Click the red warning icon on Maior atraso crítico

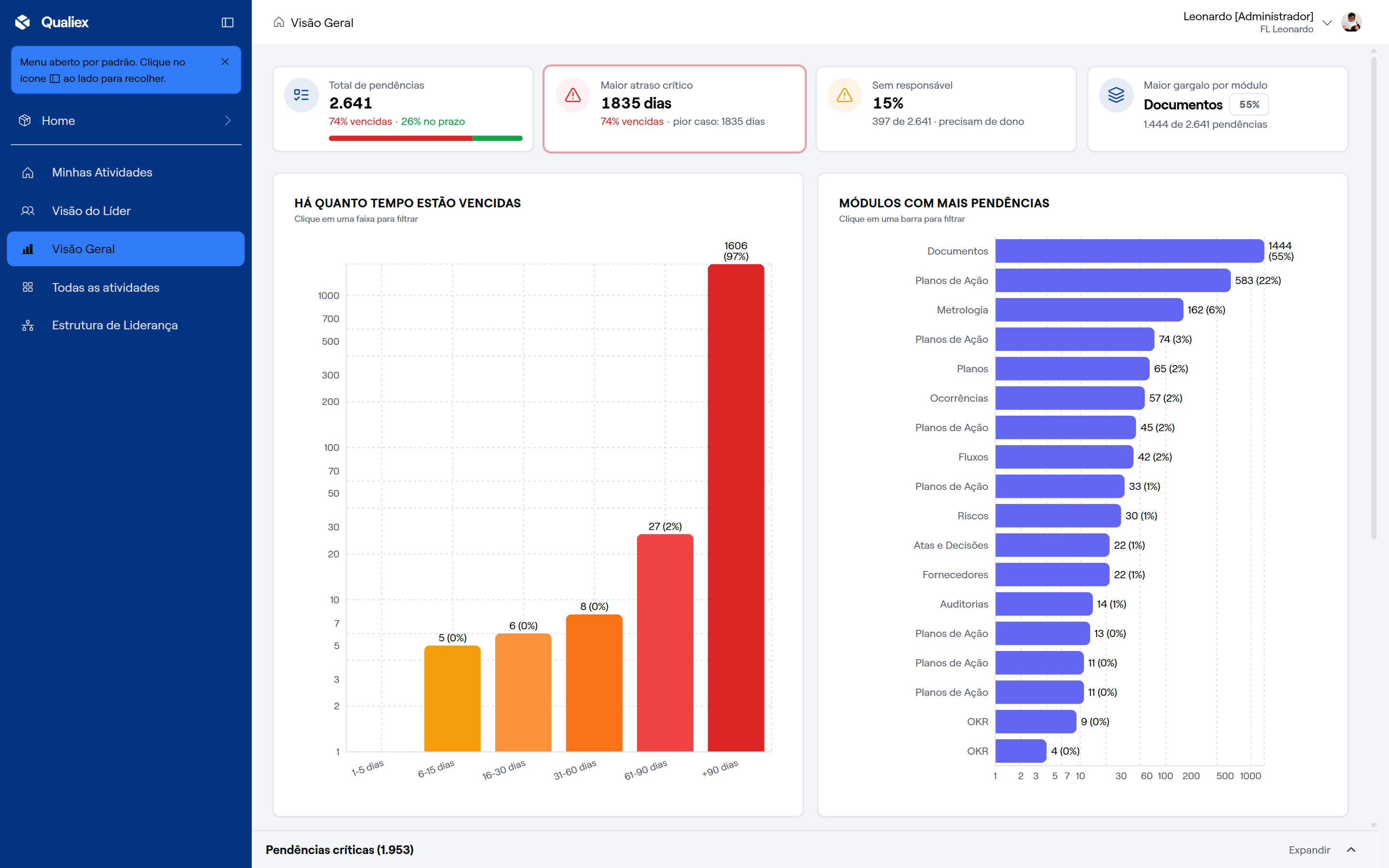pos(573,95)
